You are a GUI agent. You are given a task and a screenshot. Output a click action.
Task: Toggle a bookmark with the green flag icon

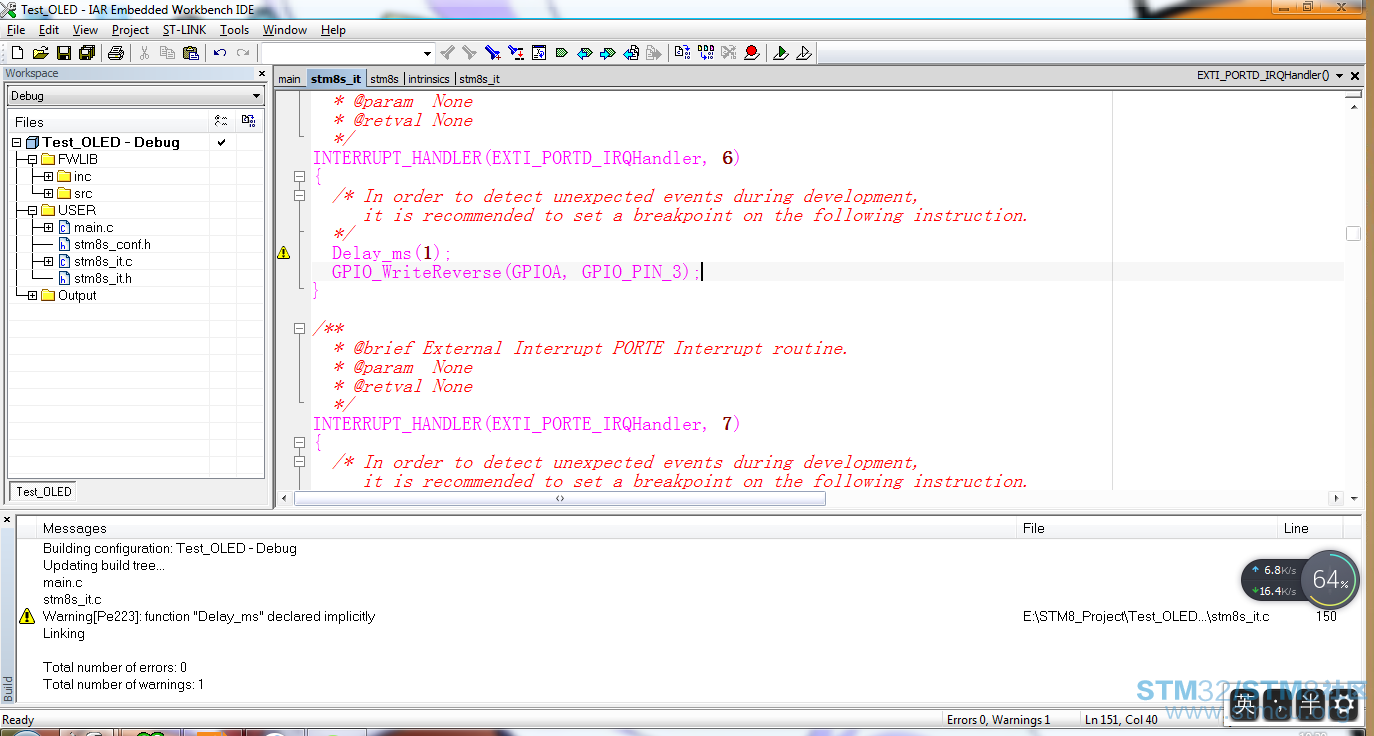[562, 53]
